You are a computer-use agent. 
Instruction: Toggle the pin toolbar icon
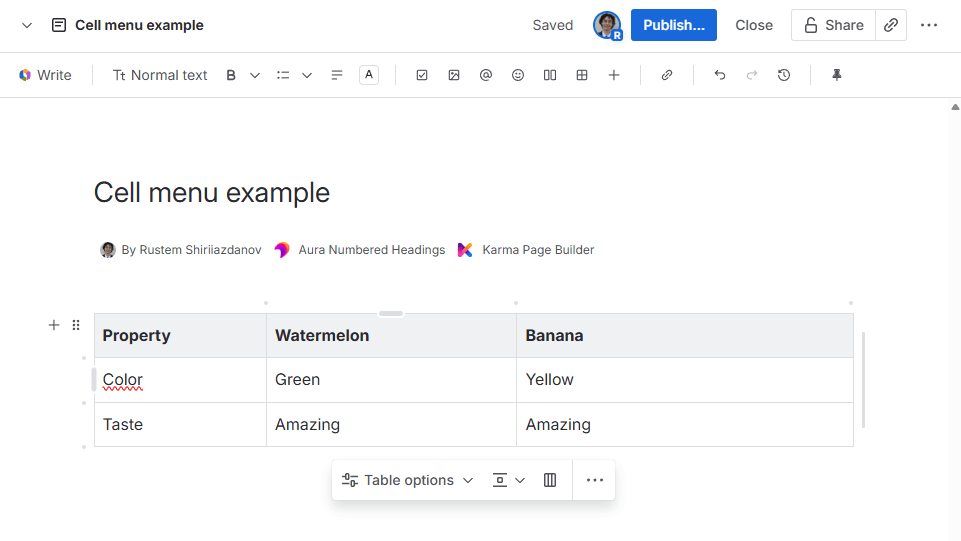click(837, 75)
